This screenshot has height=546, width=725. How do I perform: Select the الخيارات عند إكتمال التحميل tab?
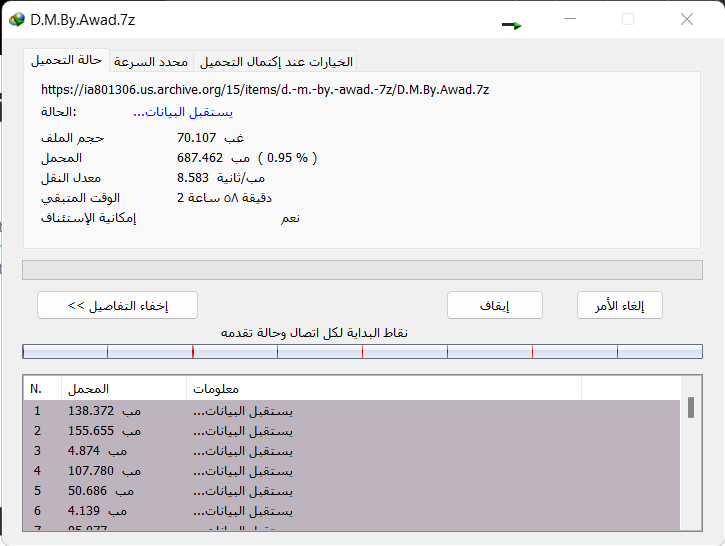tap(276, 62)
